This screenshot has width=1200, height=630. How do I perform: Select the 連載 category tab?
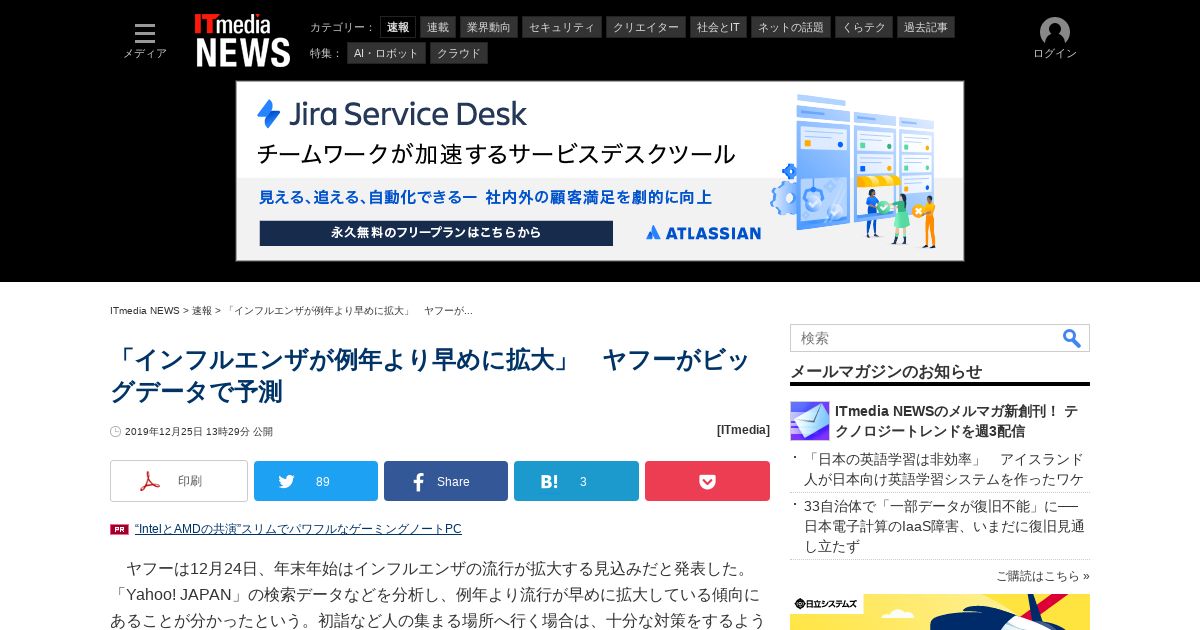[x=438, y=27]
